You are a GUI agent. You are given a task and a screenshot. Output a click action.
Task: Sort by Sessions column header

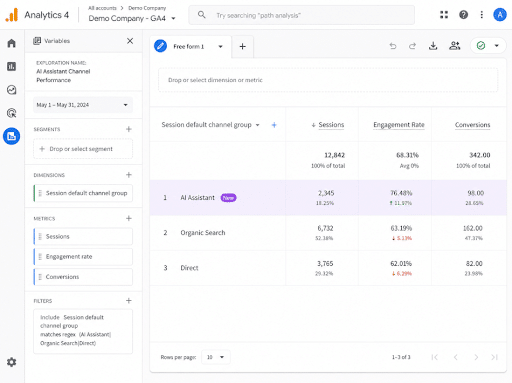(331, 125)
